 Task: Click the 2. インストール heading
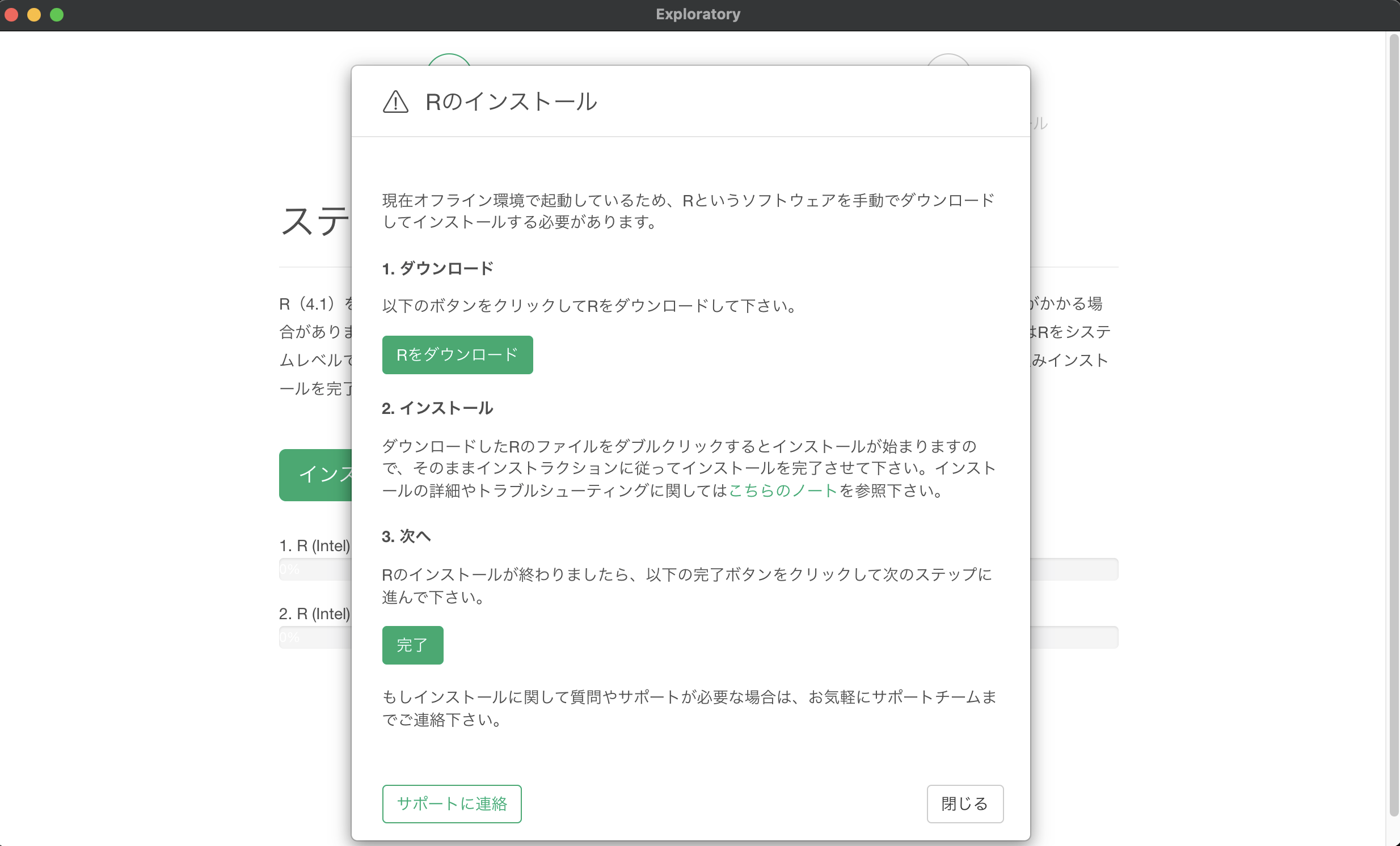click(437, 408)
